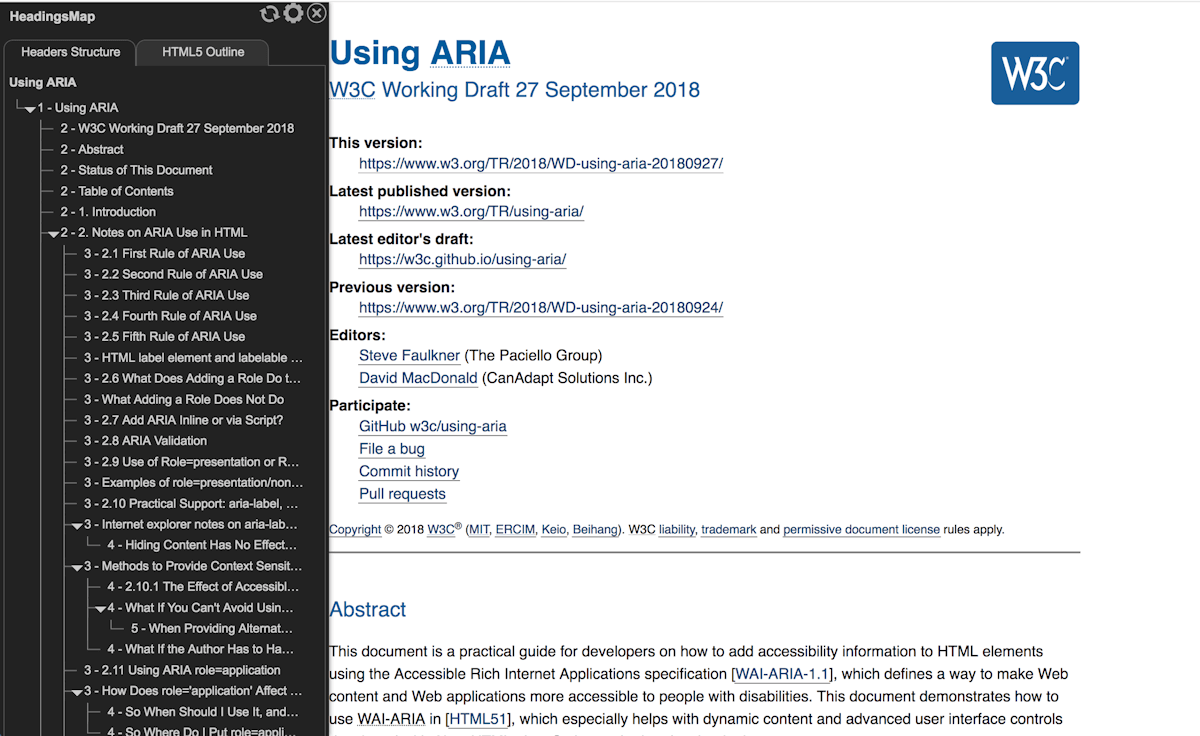The height and width of the screenshot is (736, 1200).
Task: Open the Beihang link
Action: (x=595, y=530)
